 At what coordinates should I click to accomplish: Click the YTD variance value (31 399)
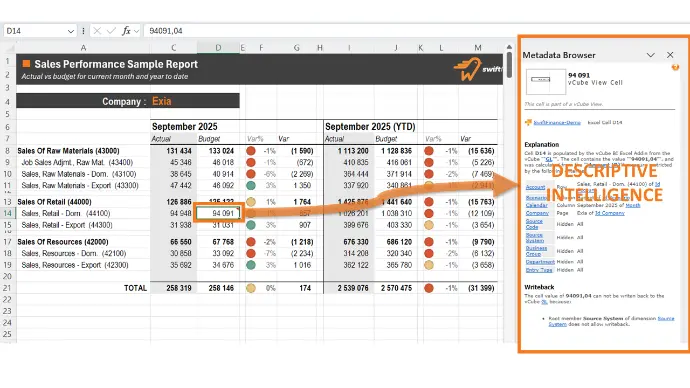click(481, 288)
